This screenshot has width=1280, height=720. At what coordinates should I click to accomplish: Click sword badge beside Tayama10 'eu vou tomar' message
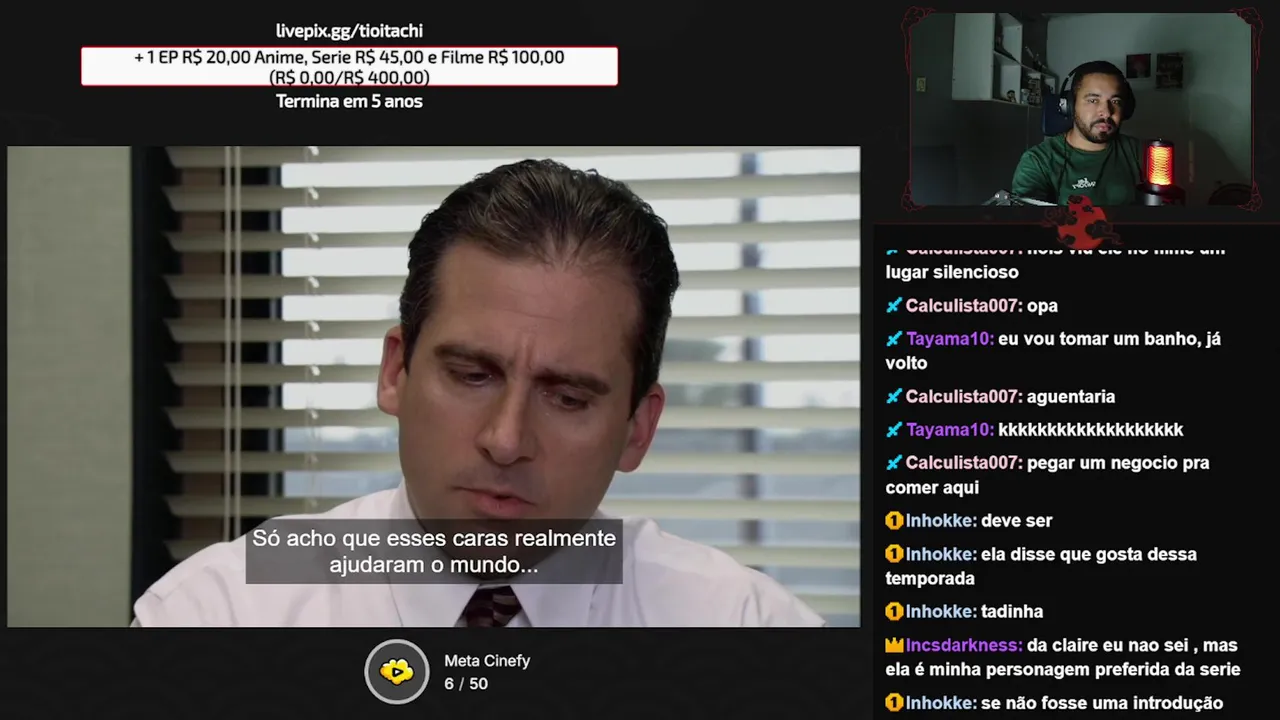click(894, 339)
